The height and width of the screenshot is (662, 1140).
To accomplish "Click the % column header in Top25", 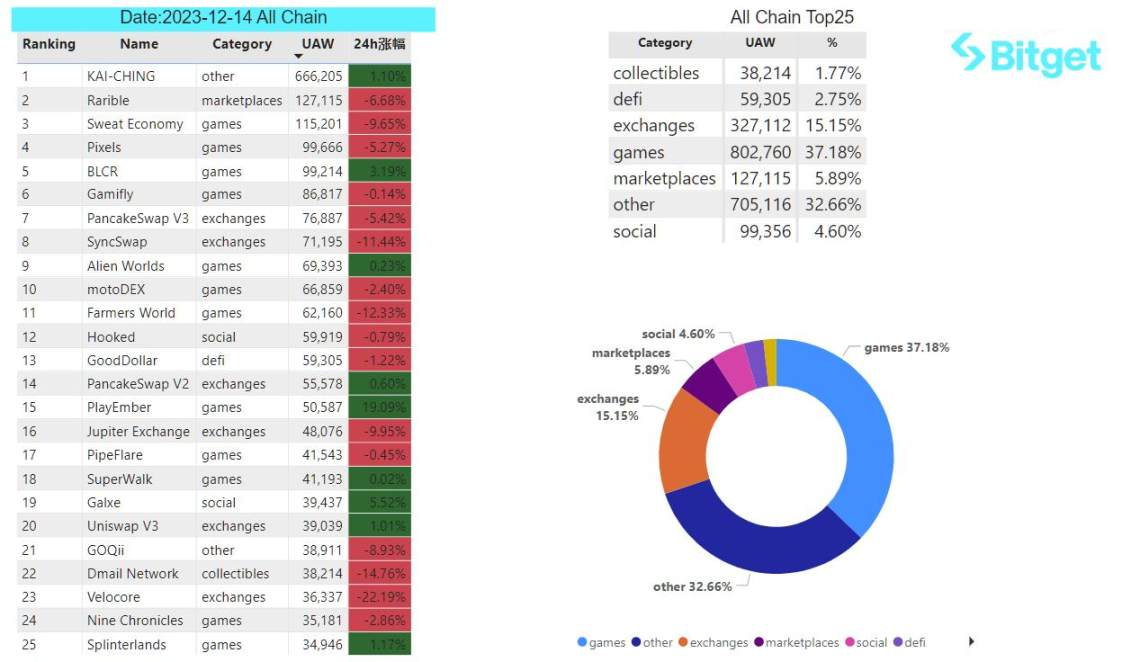I will pyautogui.click(x=832, y=43).
